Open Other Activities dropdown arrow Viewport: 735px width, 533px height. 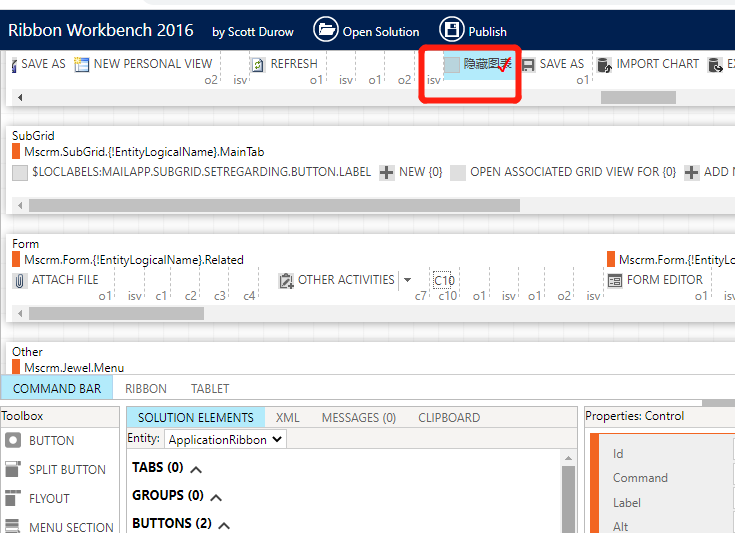click(x=407, y=280)
